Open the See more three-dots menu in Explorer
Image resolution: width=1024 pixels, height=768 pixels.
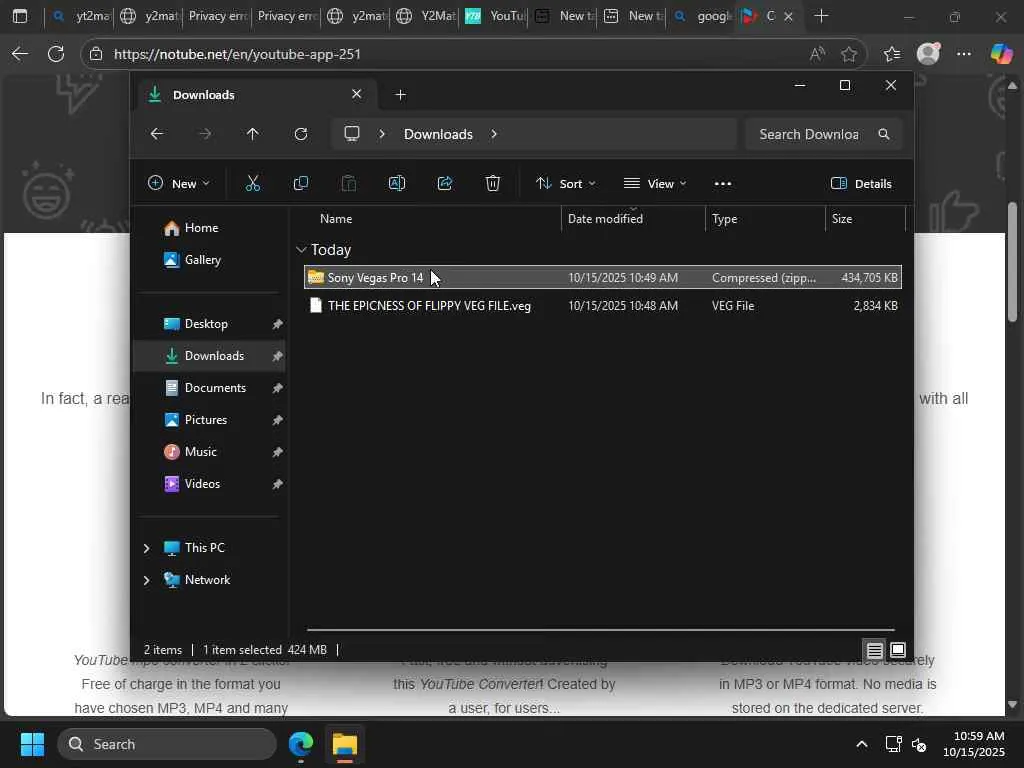[x=723, y=184]
